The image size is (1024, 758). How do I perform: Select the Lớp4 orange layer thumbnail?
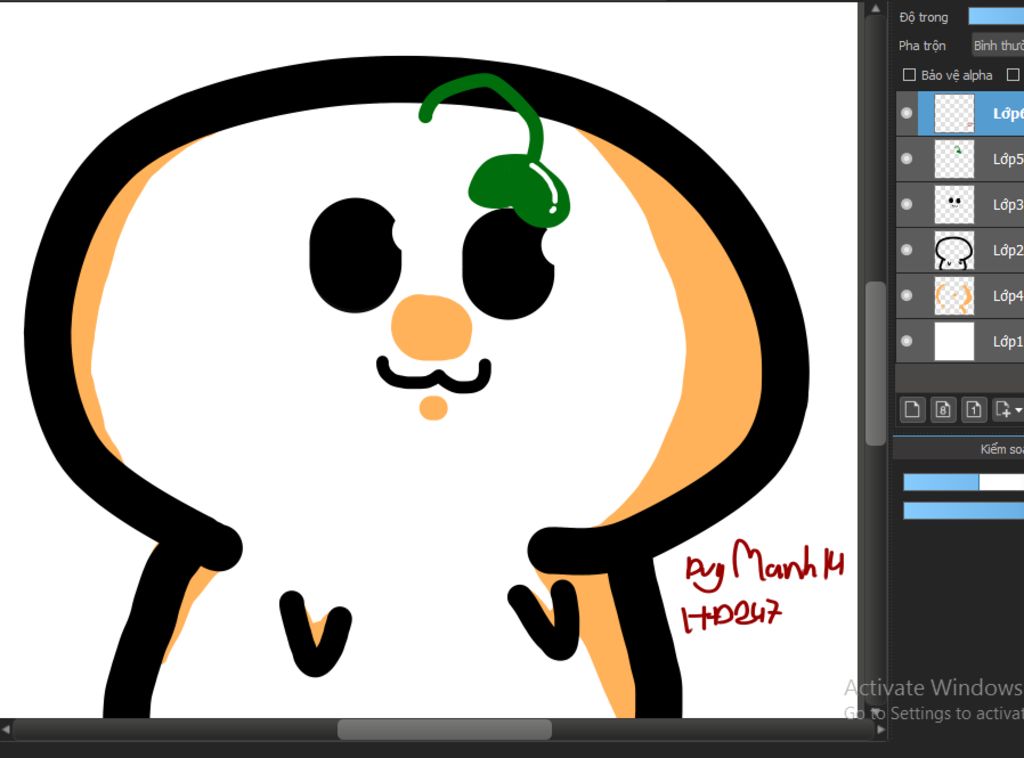tap(954, 296)
